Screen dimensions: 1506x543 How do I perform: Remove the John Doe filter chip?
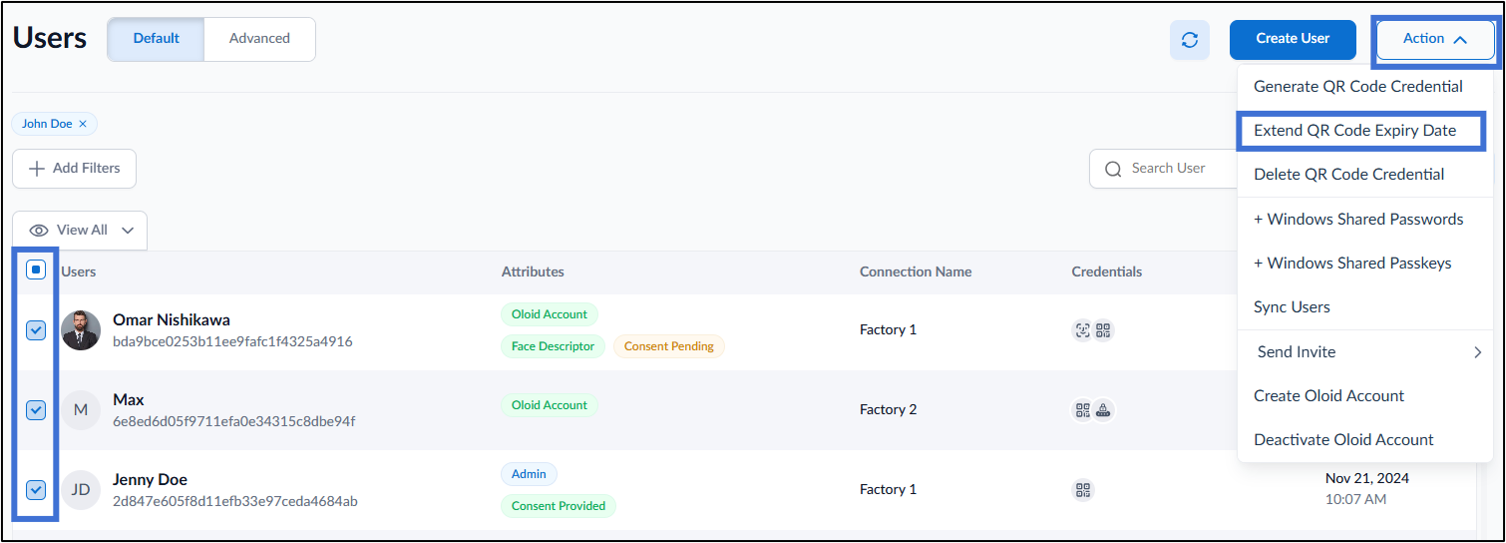[83, 124]
